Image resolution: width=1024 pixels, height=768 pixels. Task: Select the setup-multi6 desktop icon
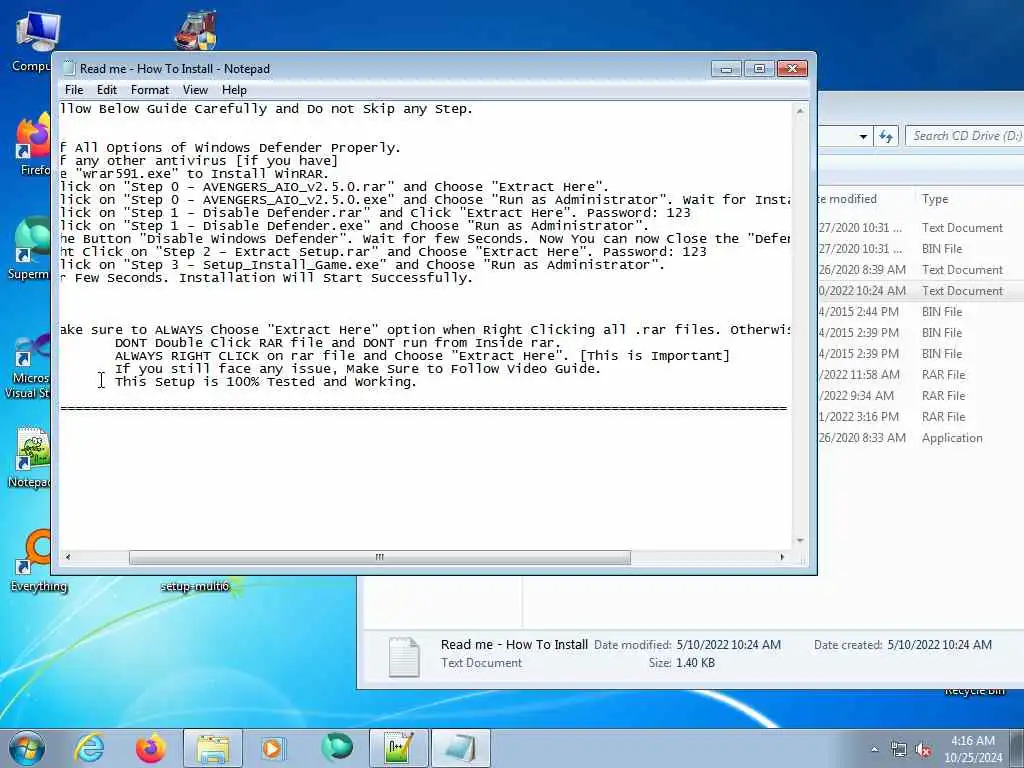(196, 586)
